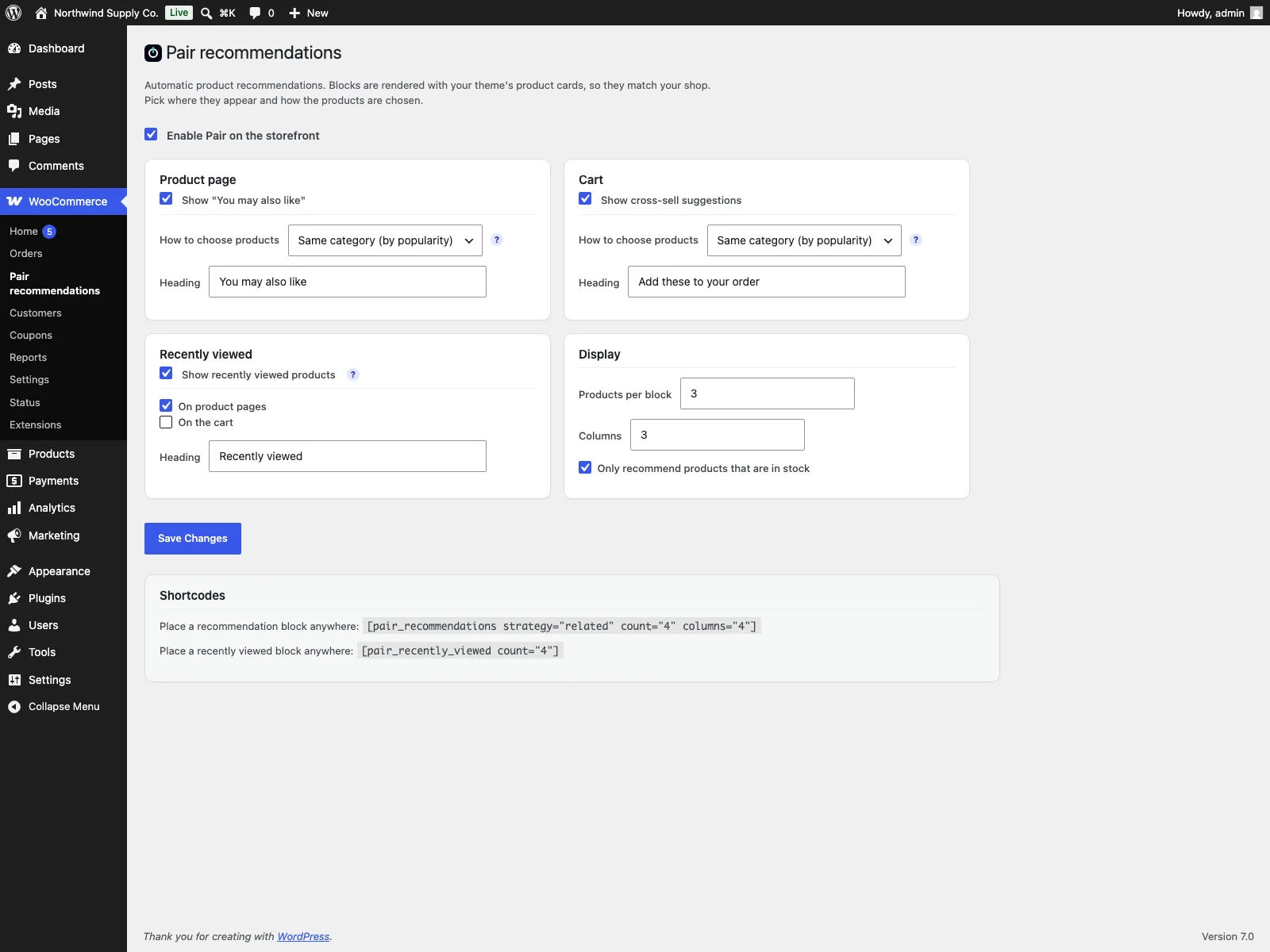Click the Plugins plug icon
This screenshot has width=1270, height=952.
14,598
